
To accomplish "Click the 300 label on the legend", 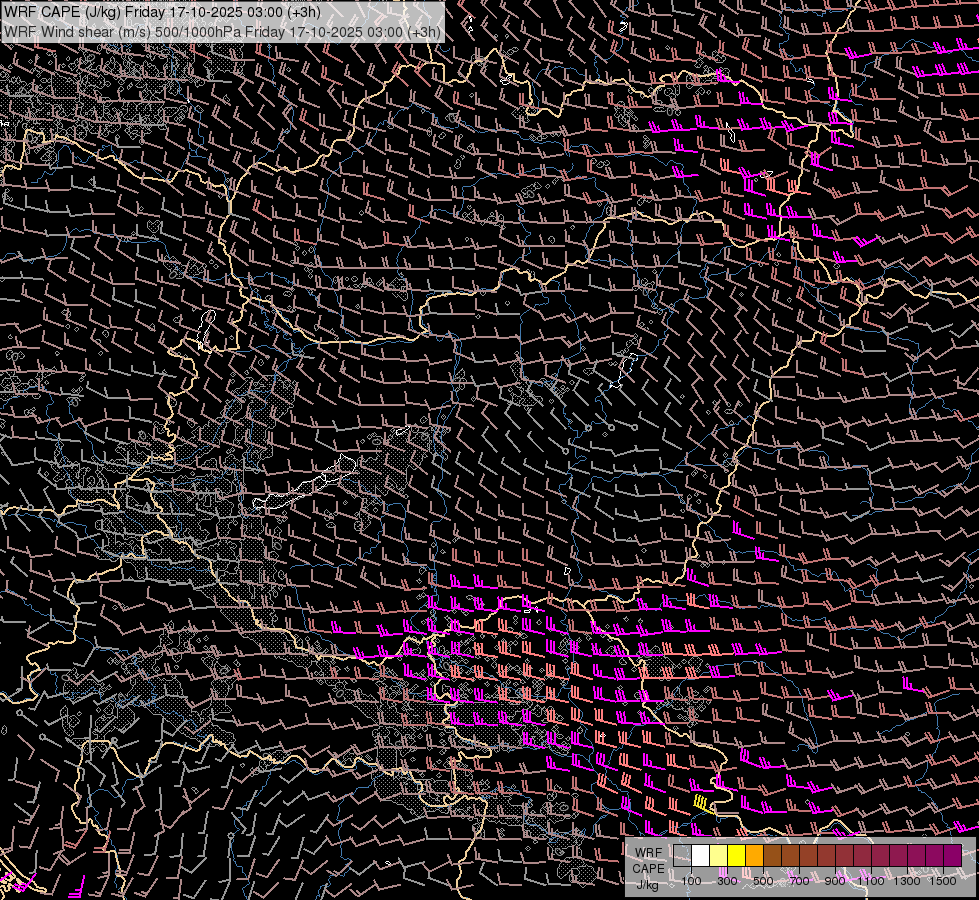I will [727, 881].
